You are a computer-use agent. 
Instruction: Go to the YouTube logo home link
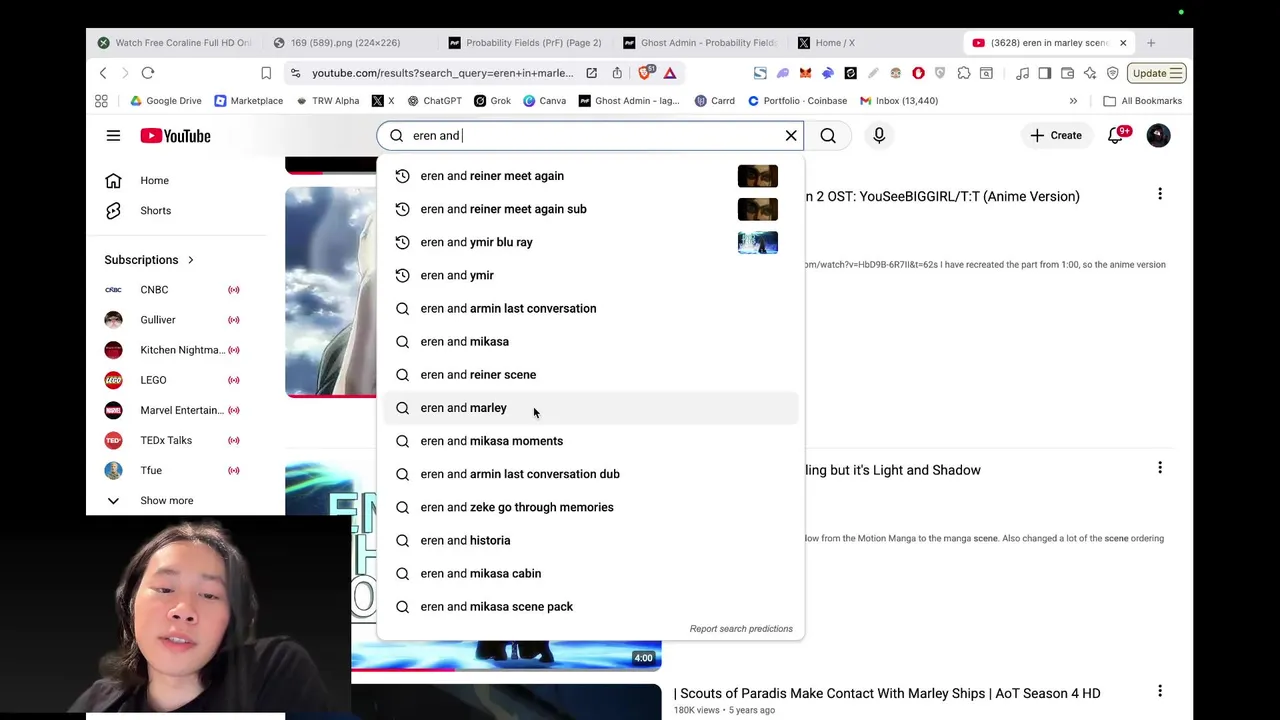pos(175,136)
